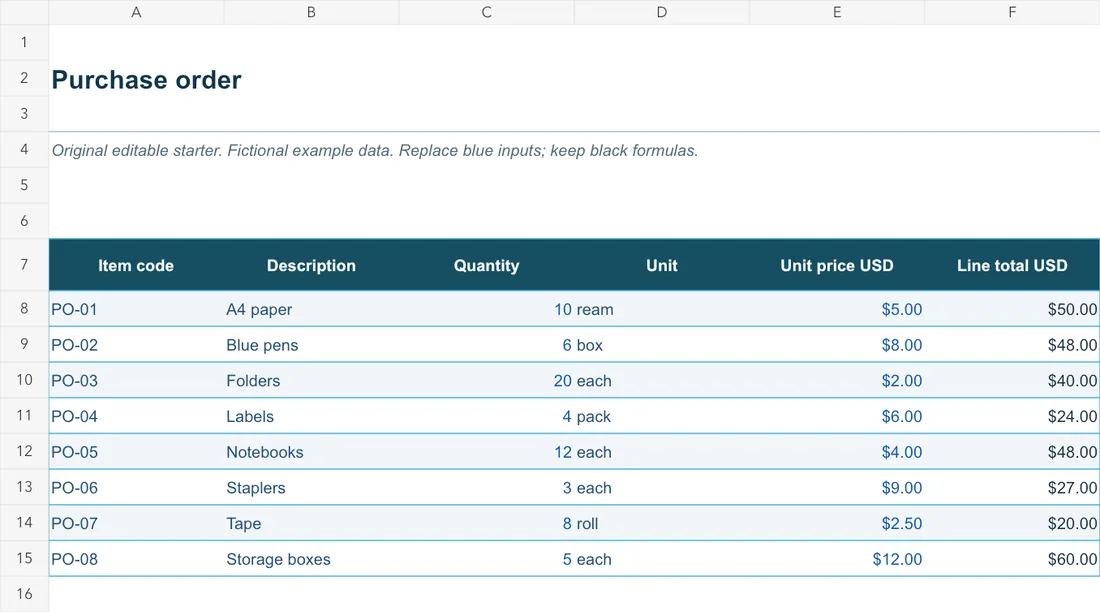Click the "Unit price USD" heading
Viewport: 1100px width, 612px height.
click(x=837, y=265)
